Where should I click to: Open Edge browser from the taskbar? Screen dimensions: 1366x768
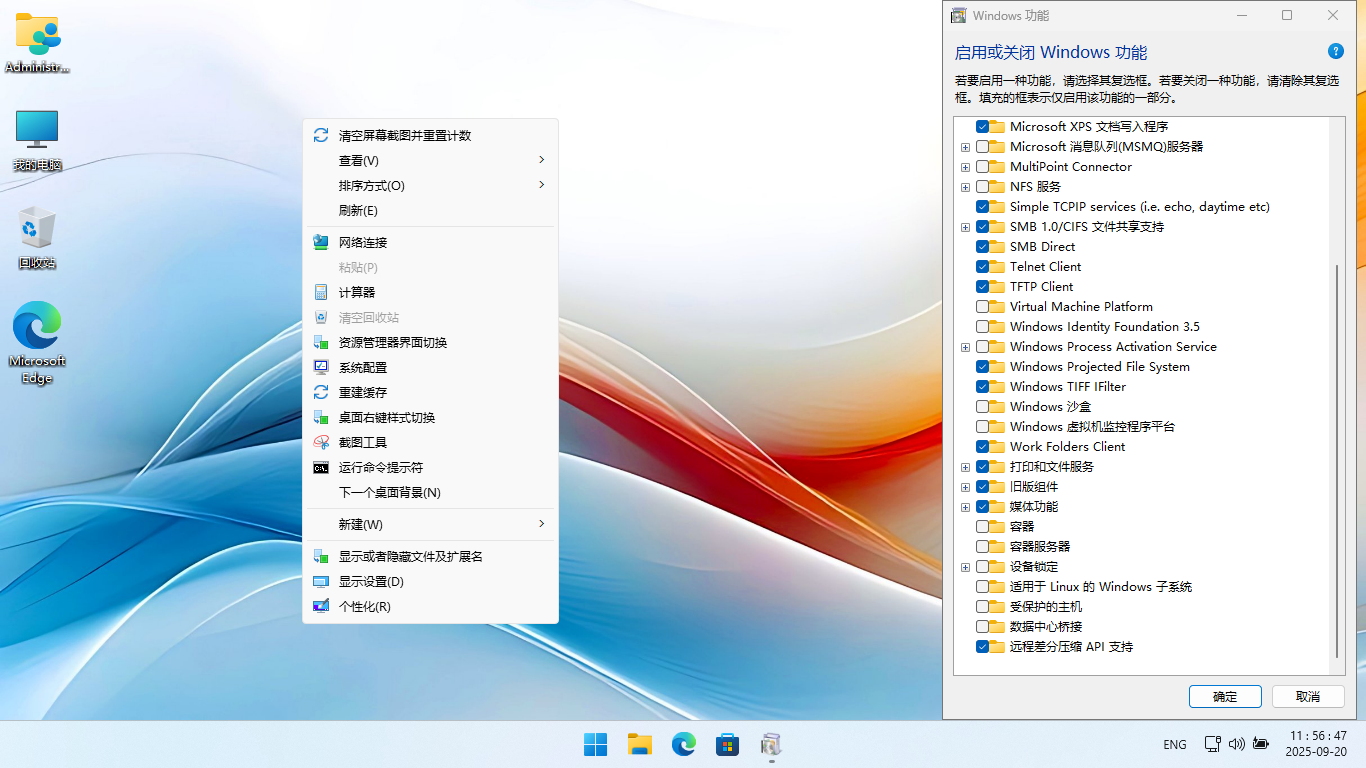[683, 744]
